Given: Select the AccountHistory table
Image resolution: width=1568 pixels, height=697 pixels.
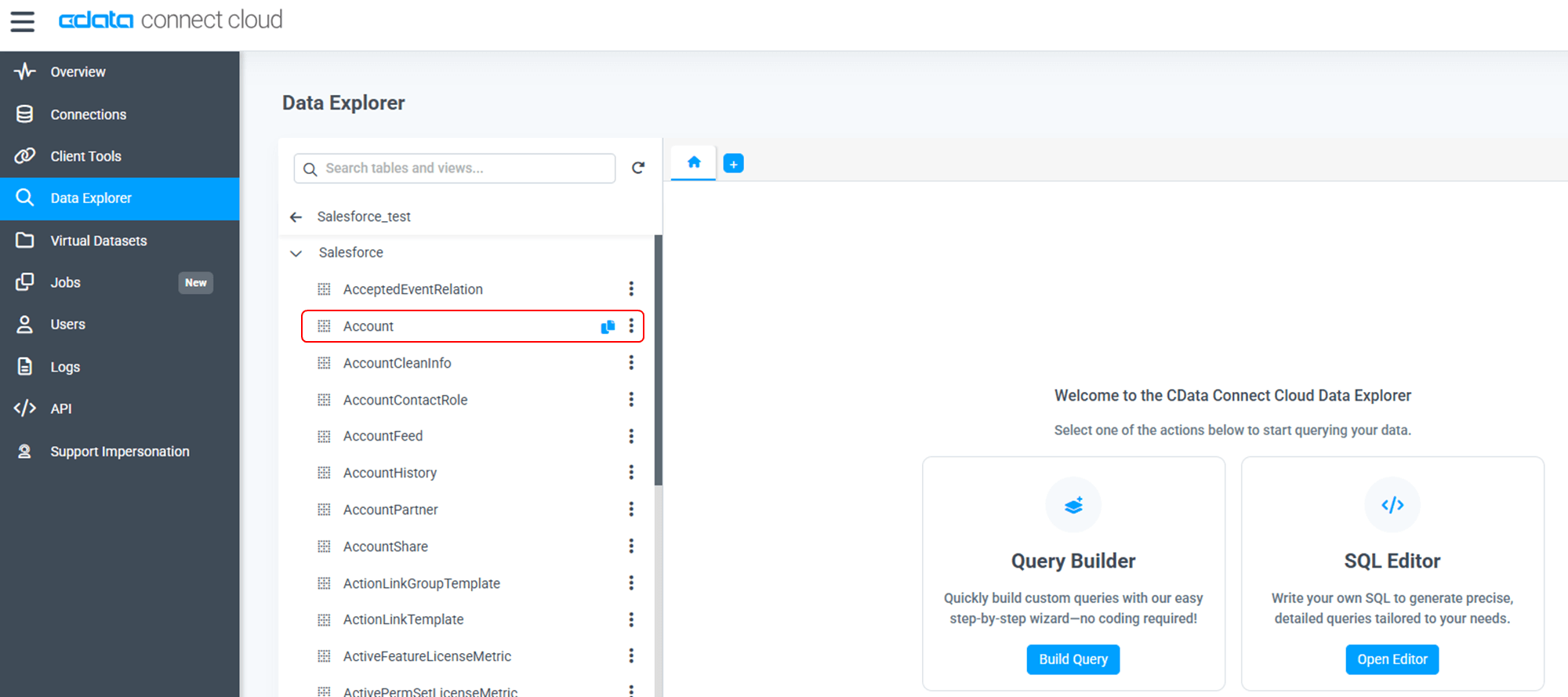Looking at the screenshot, I should (x=390, y=473).
